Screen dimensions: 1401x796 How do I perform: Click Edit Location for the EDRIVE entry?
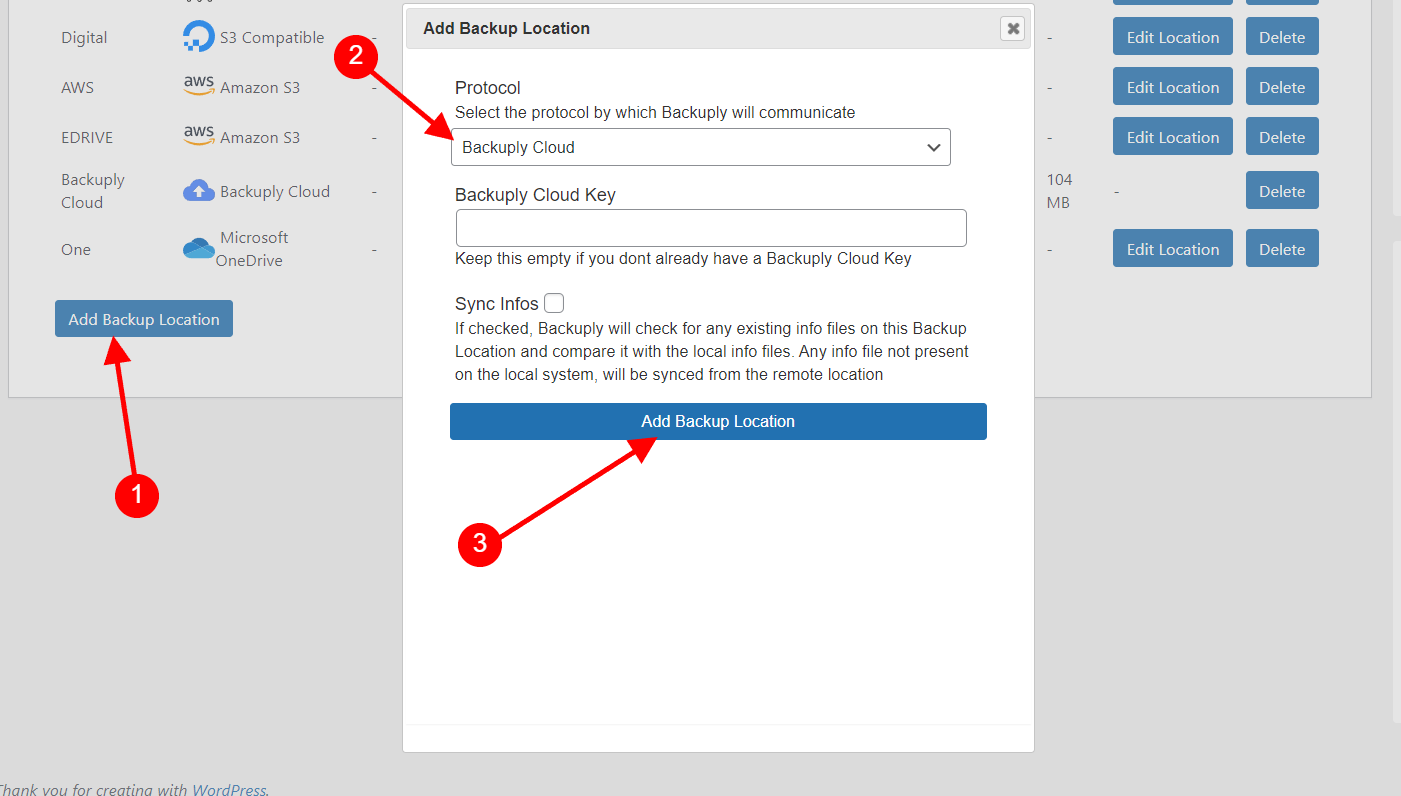1172,136
